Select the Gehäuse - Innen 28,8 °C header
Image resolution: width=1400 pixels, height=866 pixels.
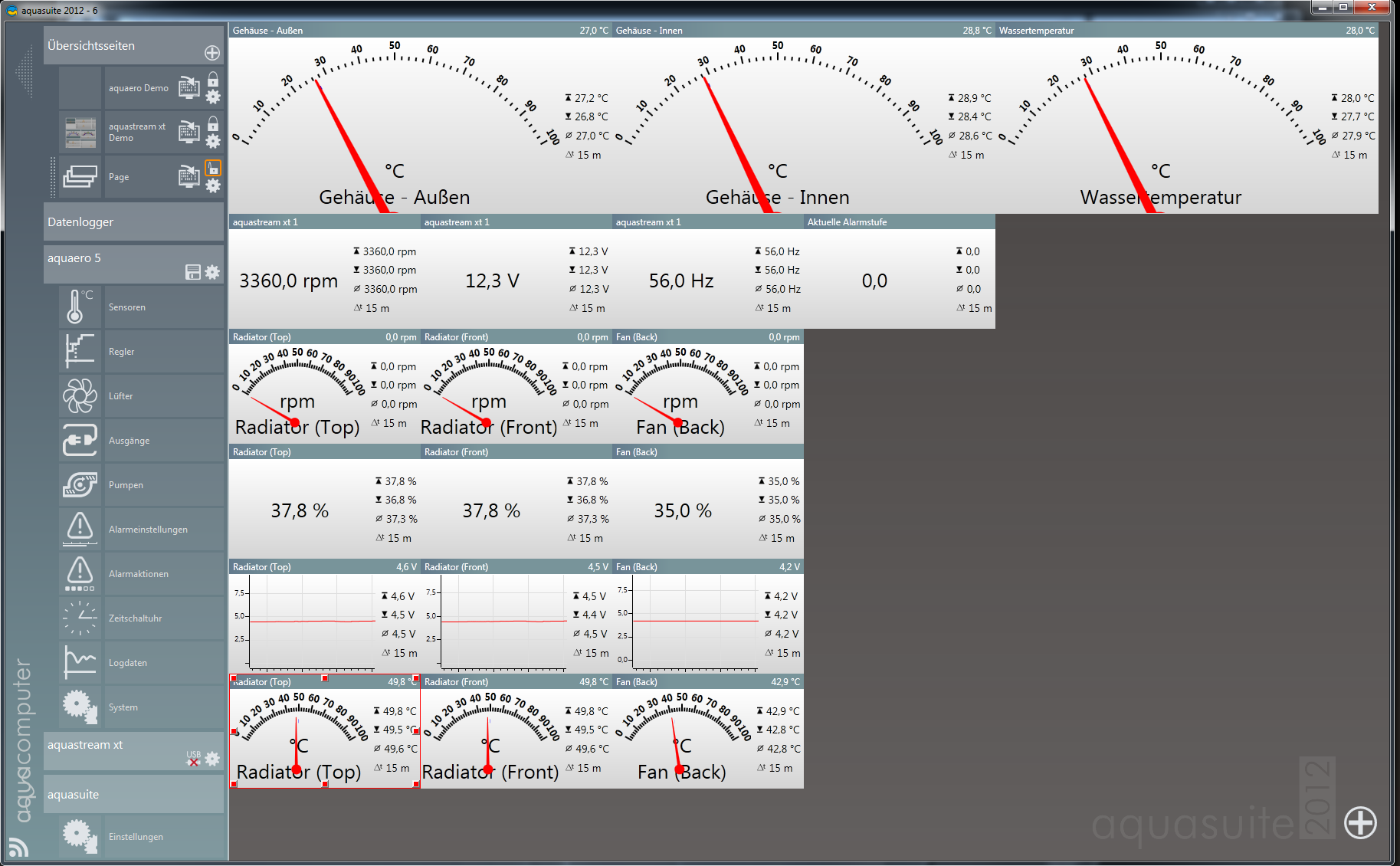tap(804, 31)
